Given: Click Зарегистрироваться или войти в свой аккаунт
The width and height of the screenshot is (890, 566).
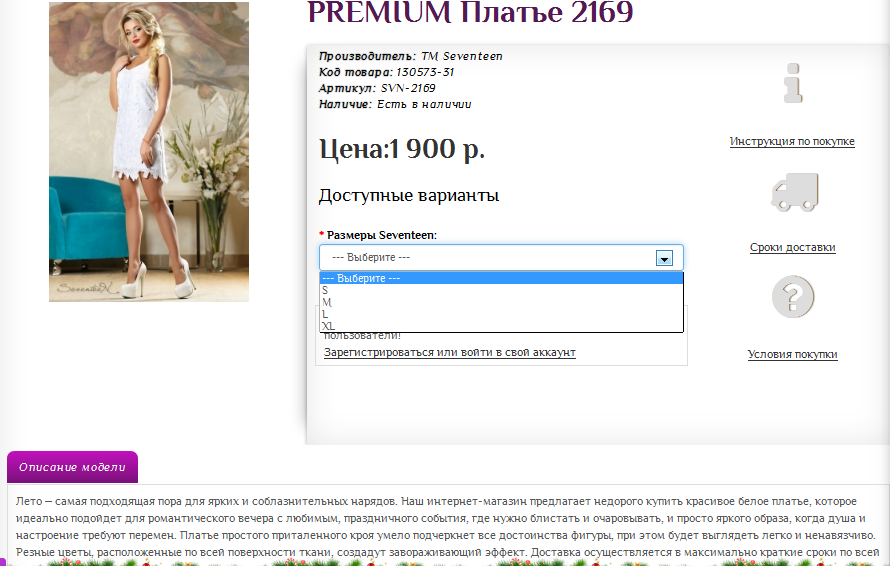Looking at the screenshot, I should click(450, 353).
